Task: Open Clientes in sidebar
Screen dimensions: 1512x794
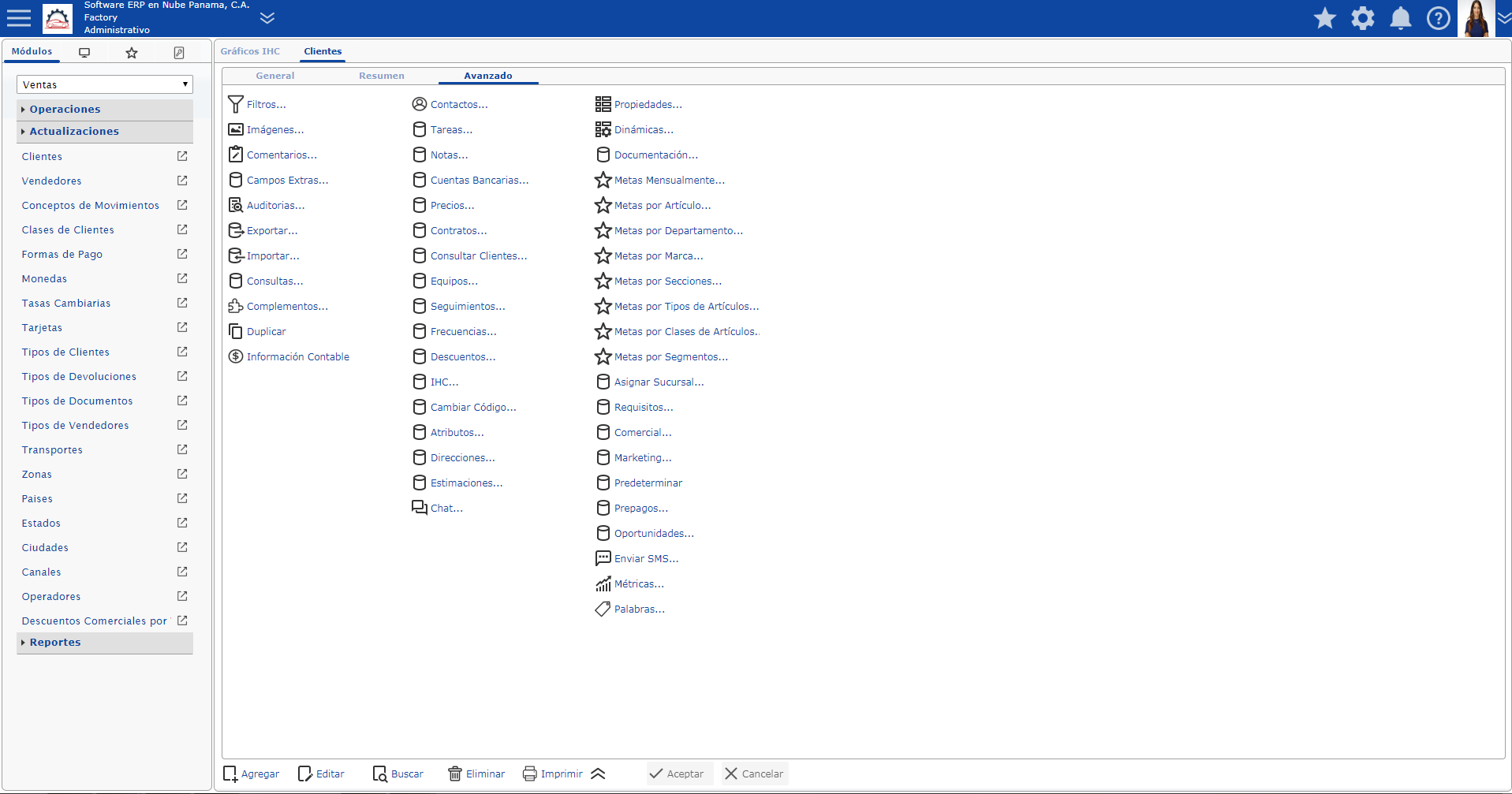Action: coord(42,156)
